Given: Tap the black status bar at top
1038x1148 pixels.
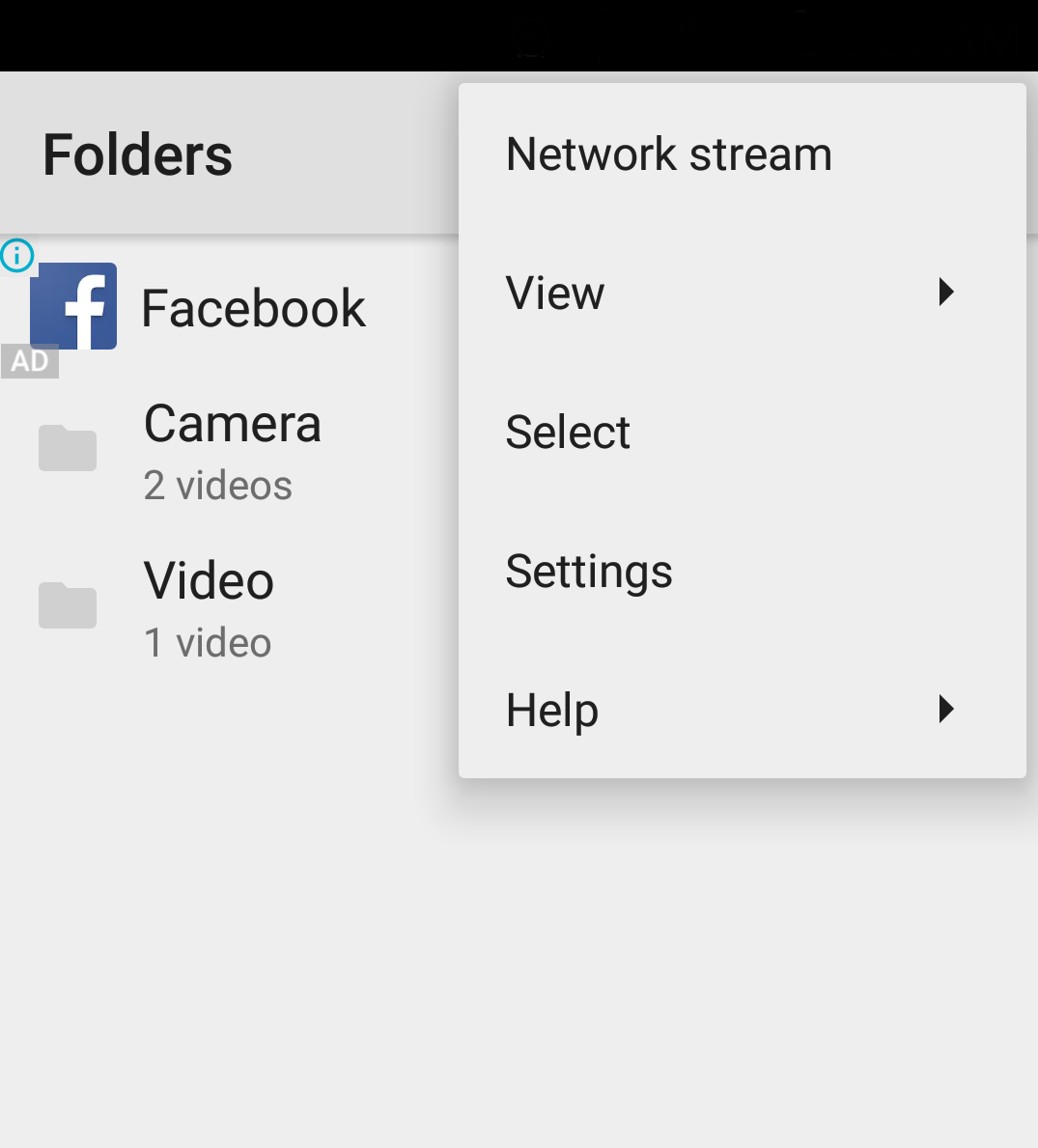Looking at the screenshot, I should (519, 35).
